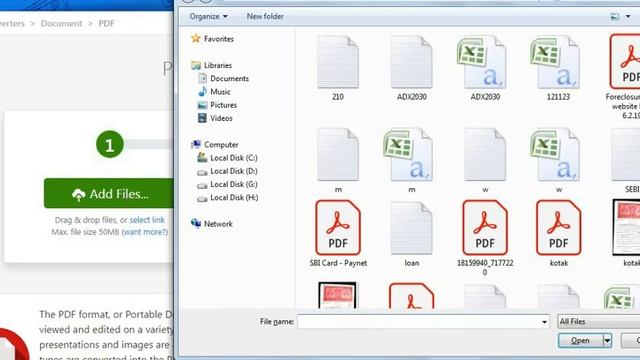Select the kotak image thumbnail
Viewport: 640px width, 360px height.
click(627, 233)
